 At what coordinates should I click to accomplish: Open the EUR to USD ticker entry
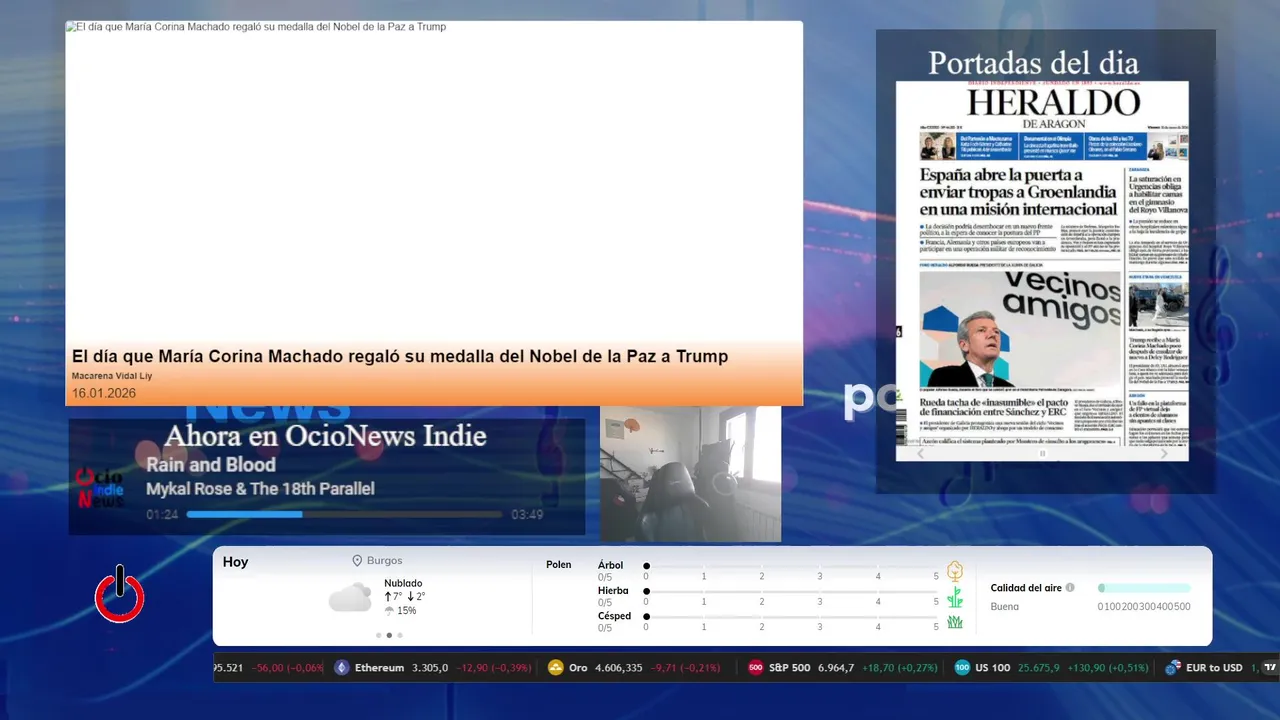tap(1211, 668)
